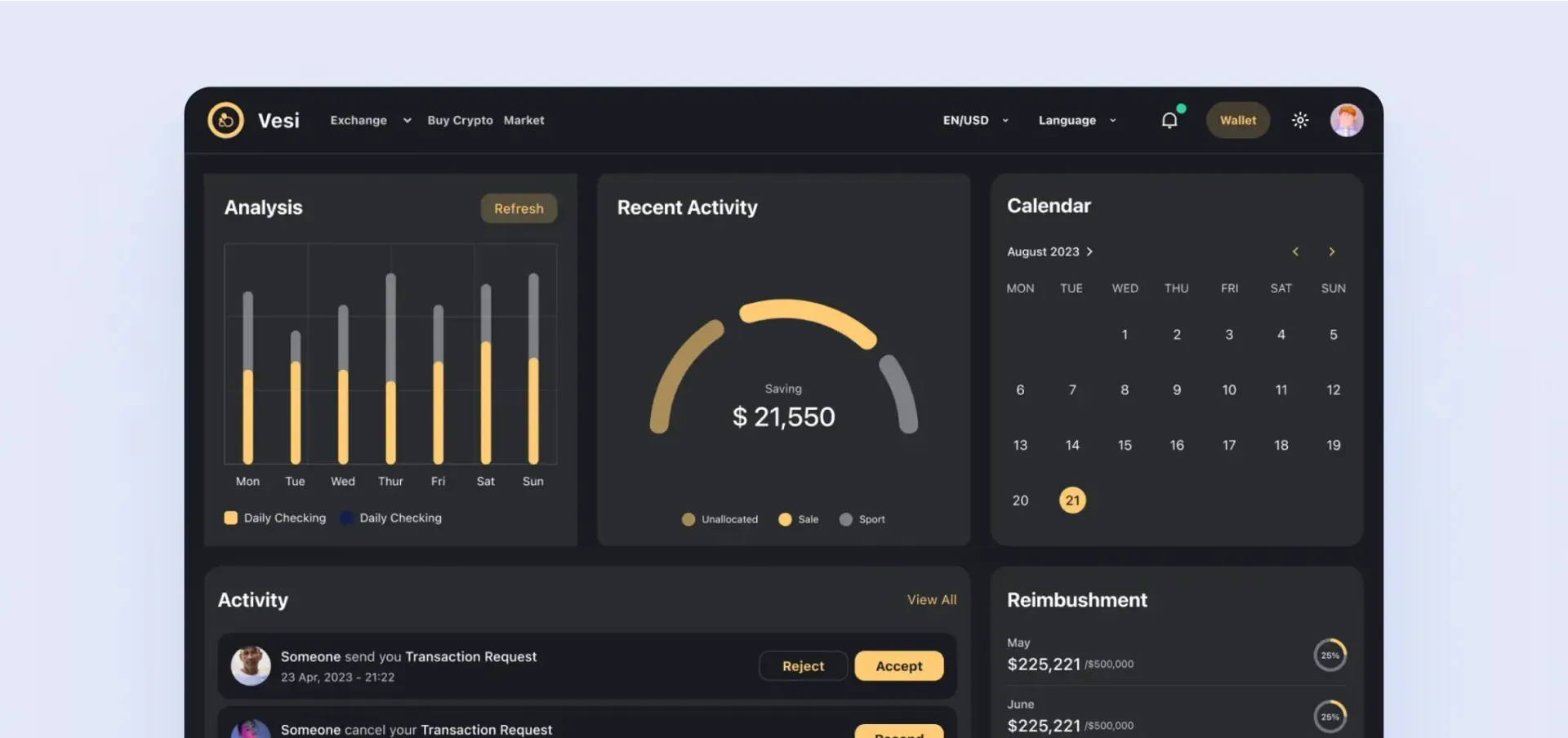Select August 15 in calendar
This screenshot has width=1568, height=738.
(1125, 445)
